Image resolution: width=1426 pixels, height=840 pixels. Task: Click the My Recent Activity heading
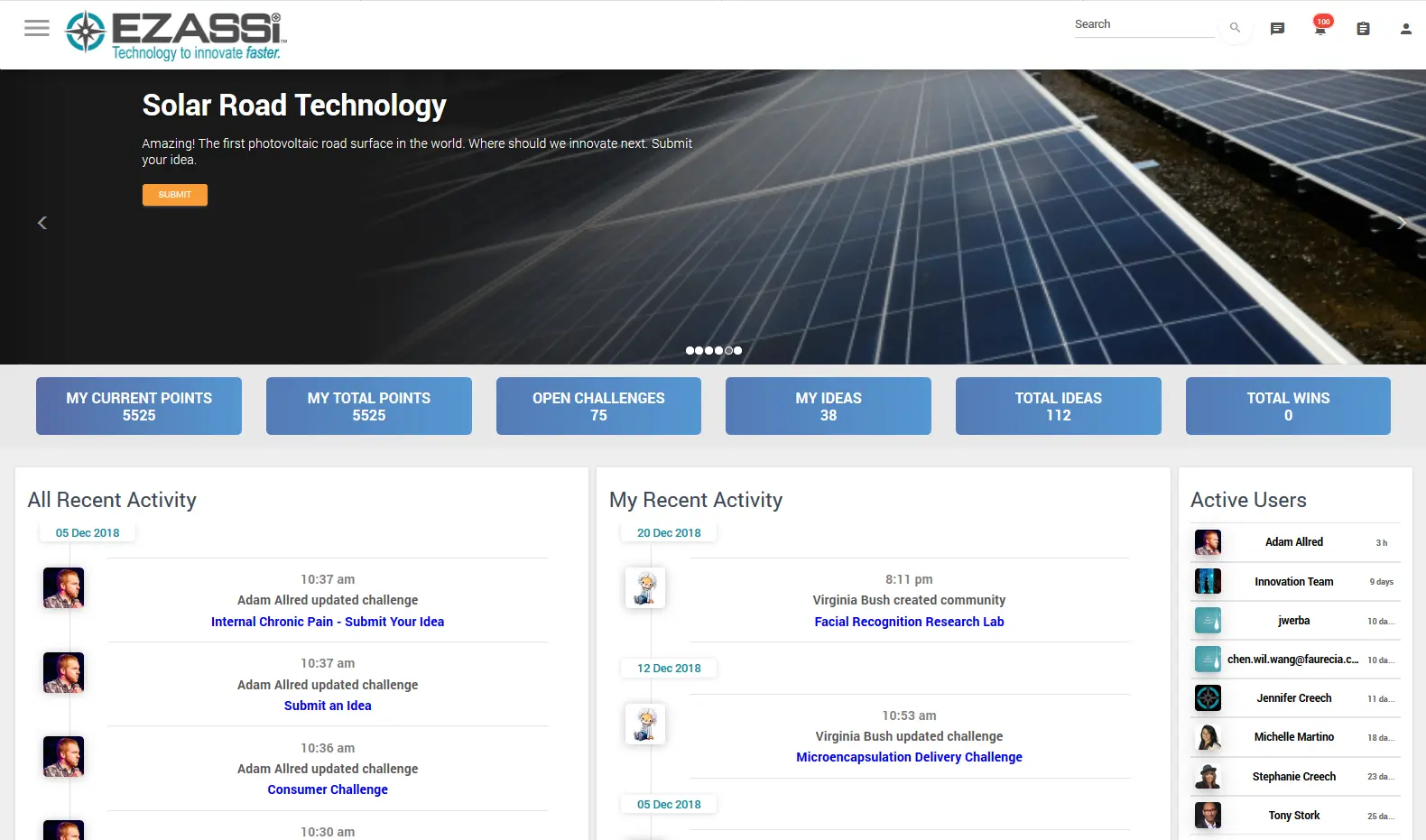(696, 500)
